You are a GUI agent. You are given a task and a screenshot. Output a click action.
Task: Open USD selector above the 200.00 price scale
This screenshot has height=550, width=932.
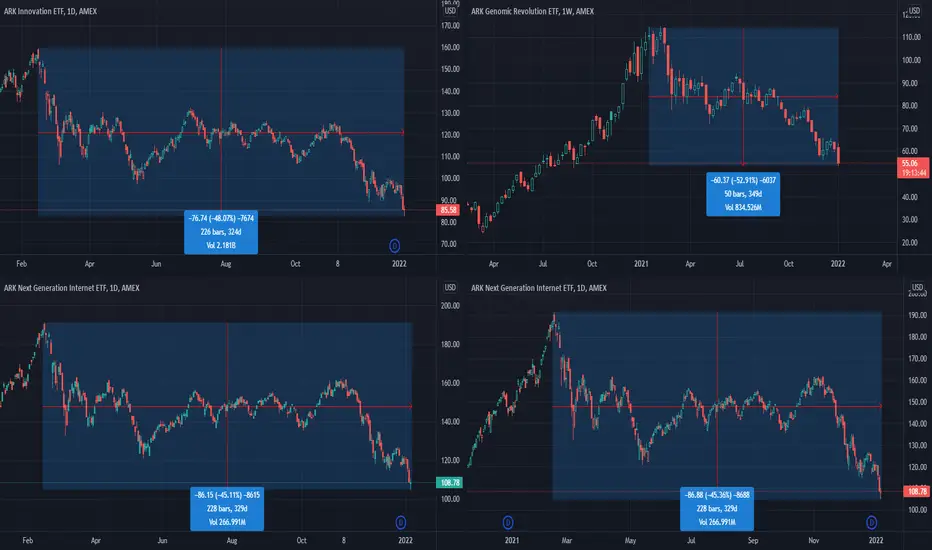[x=450, y=288]
